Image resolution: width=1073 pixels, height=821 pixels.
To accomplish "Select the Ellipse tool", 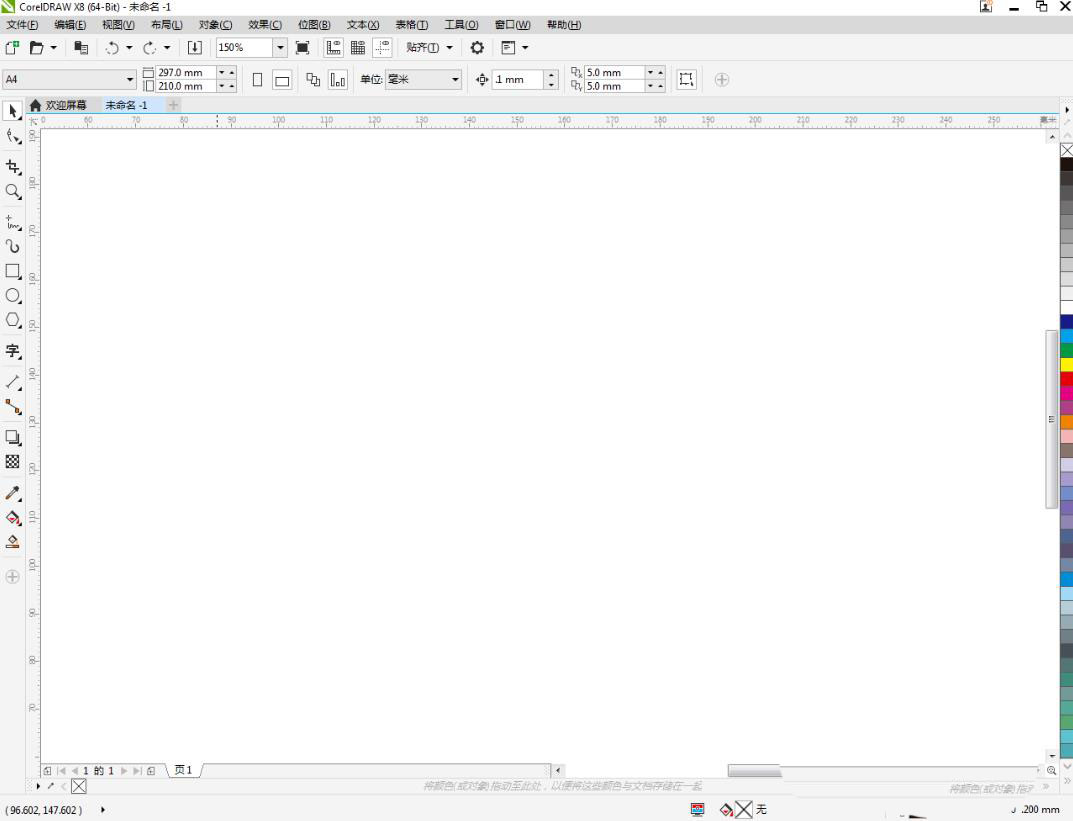I will click(13, 296).
